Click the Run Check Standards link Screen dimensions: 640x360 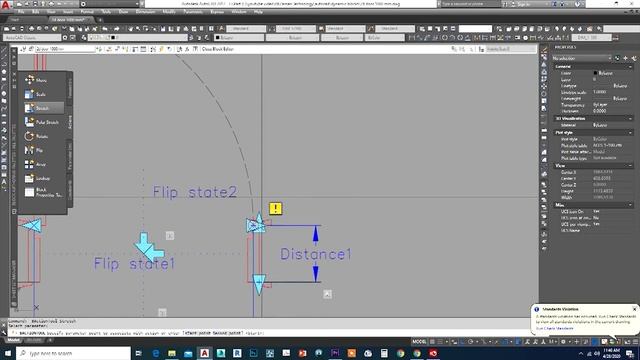[x=554, y=328]
